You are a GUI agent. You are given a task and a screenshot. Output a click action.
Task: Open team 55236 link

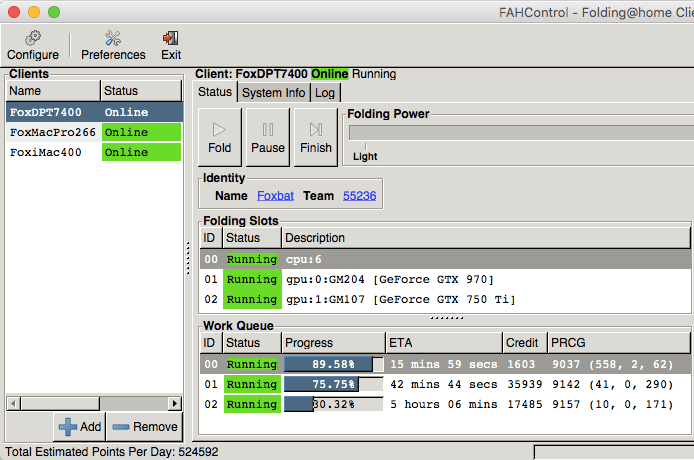(x=359, y=196)
